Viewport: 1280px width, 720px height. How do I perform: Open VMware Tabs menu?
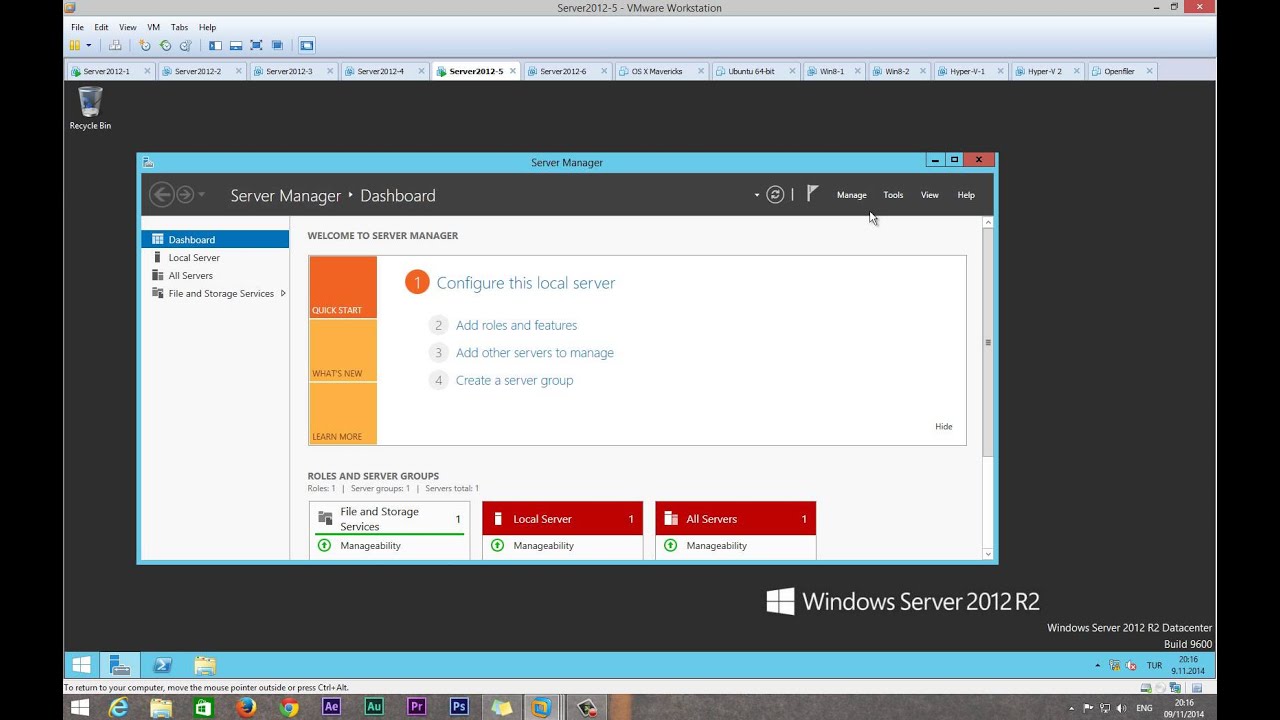click(x=179, y=27)
